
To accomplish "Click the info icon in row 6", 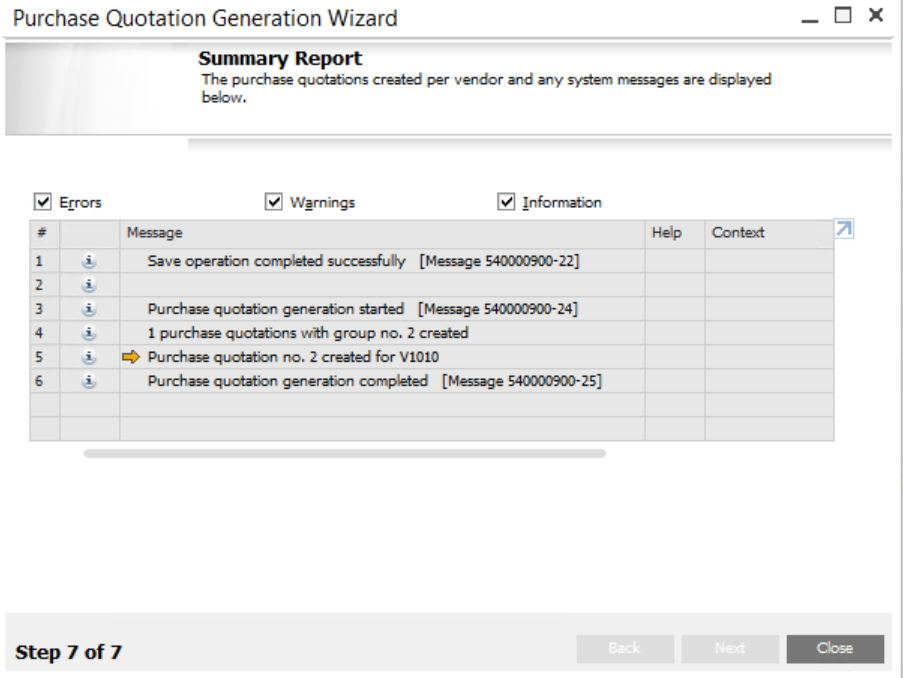I will coord(89,381).
